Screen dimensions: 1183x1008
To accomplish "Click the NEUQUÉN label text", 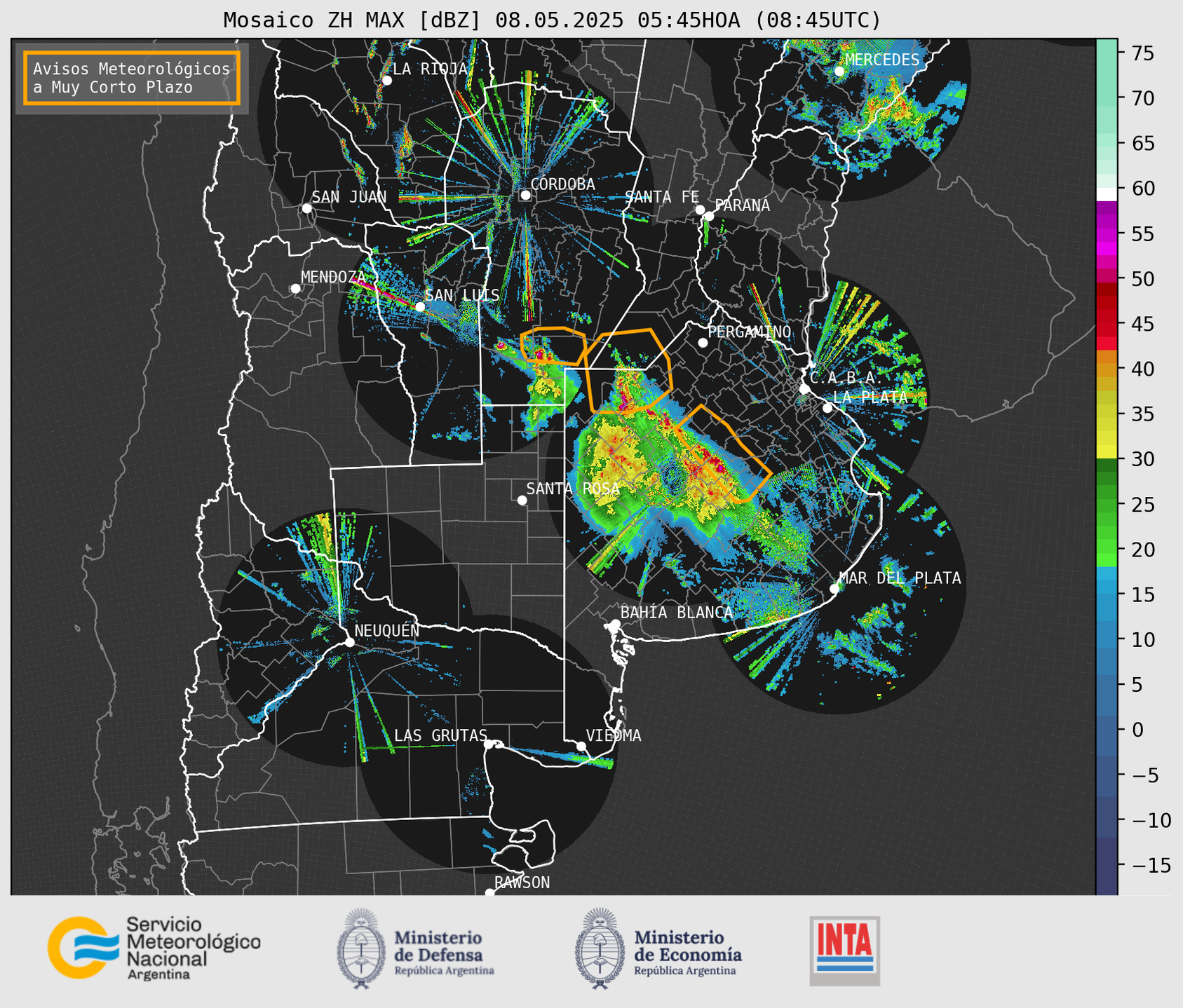I will click(387, 630).
